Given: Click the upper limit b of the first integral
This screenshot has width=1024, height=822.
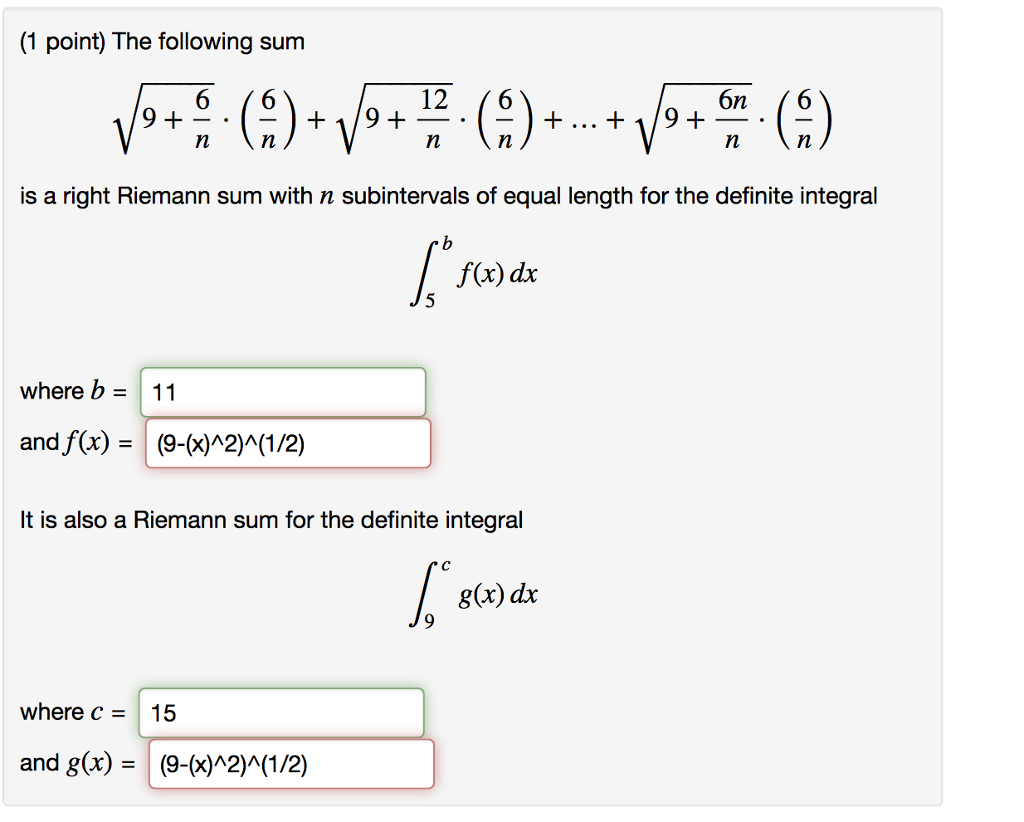Looking at the screenshot, I should click(x=447, y=243).
